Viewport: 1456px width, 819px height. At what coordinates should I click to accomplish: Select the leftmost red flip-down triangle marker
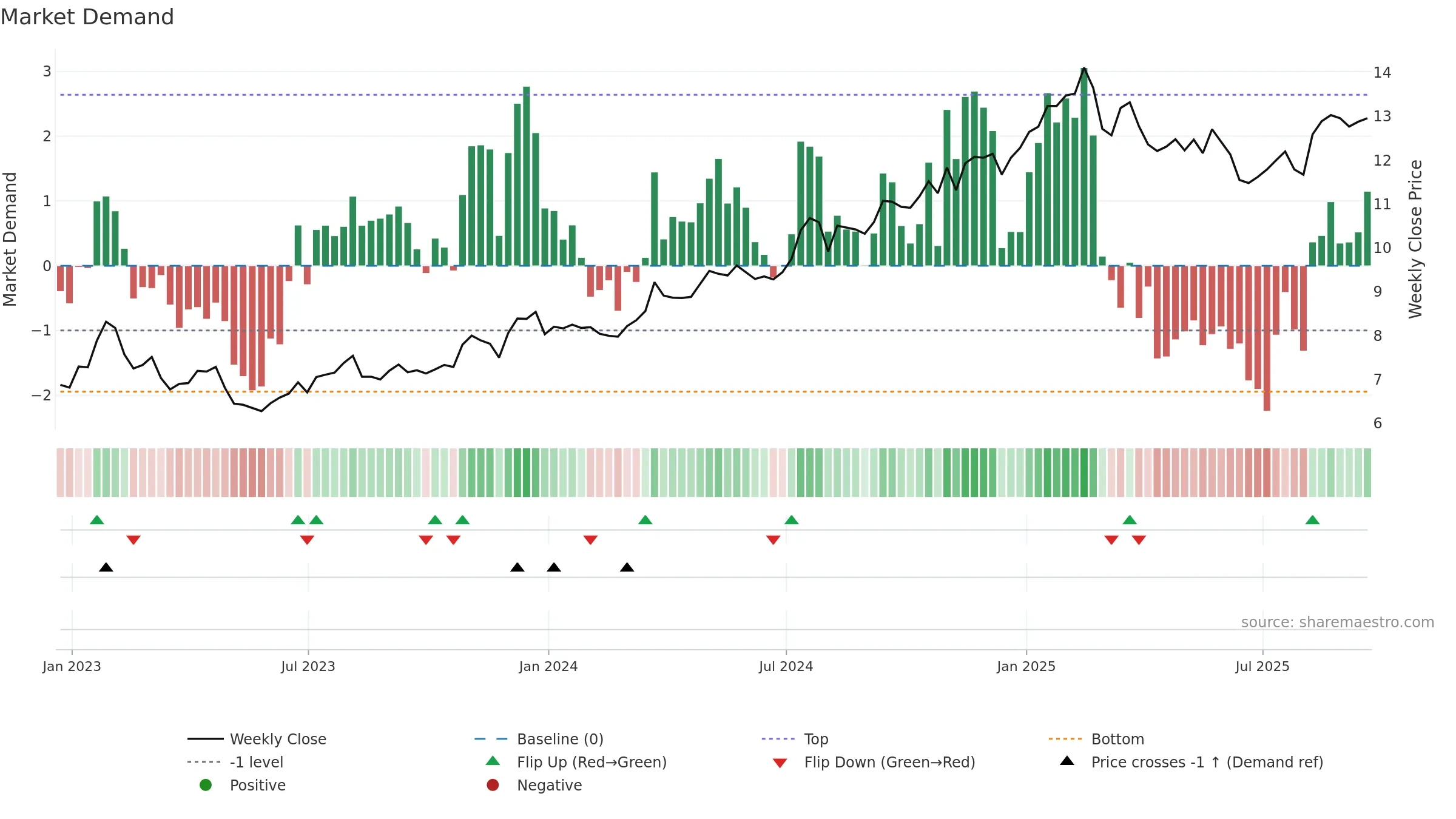point(133,540)
